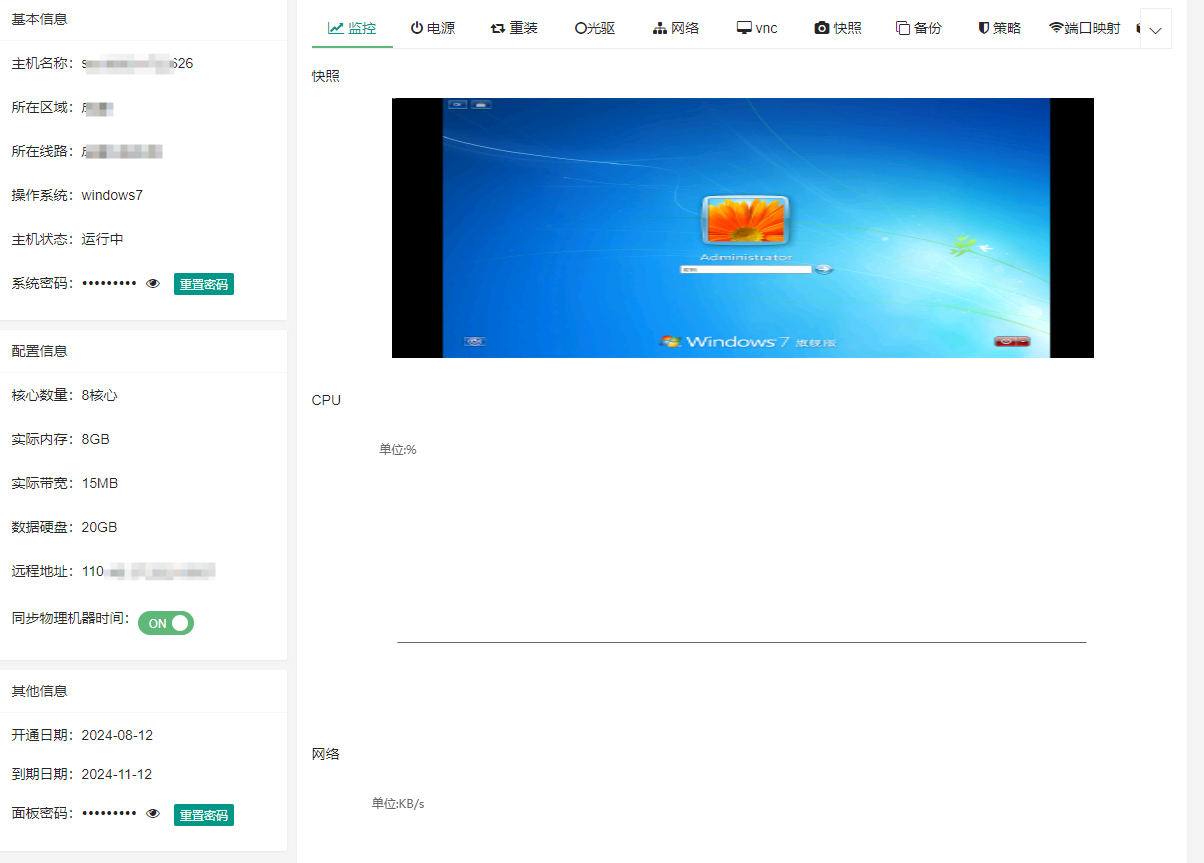
Task: Open the 监控 monitoring tab
Action: [x=352, y=28]
